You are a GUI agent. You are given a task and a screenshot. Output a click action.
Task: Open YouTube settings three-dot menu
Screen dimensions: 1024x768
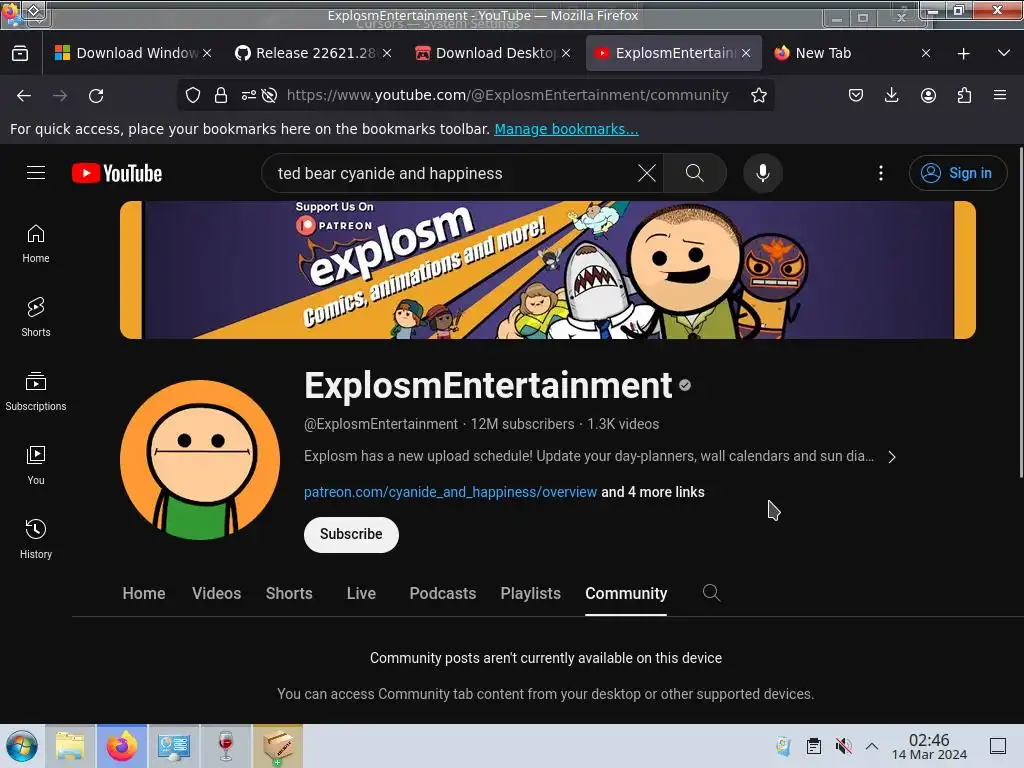pos(881,173)
